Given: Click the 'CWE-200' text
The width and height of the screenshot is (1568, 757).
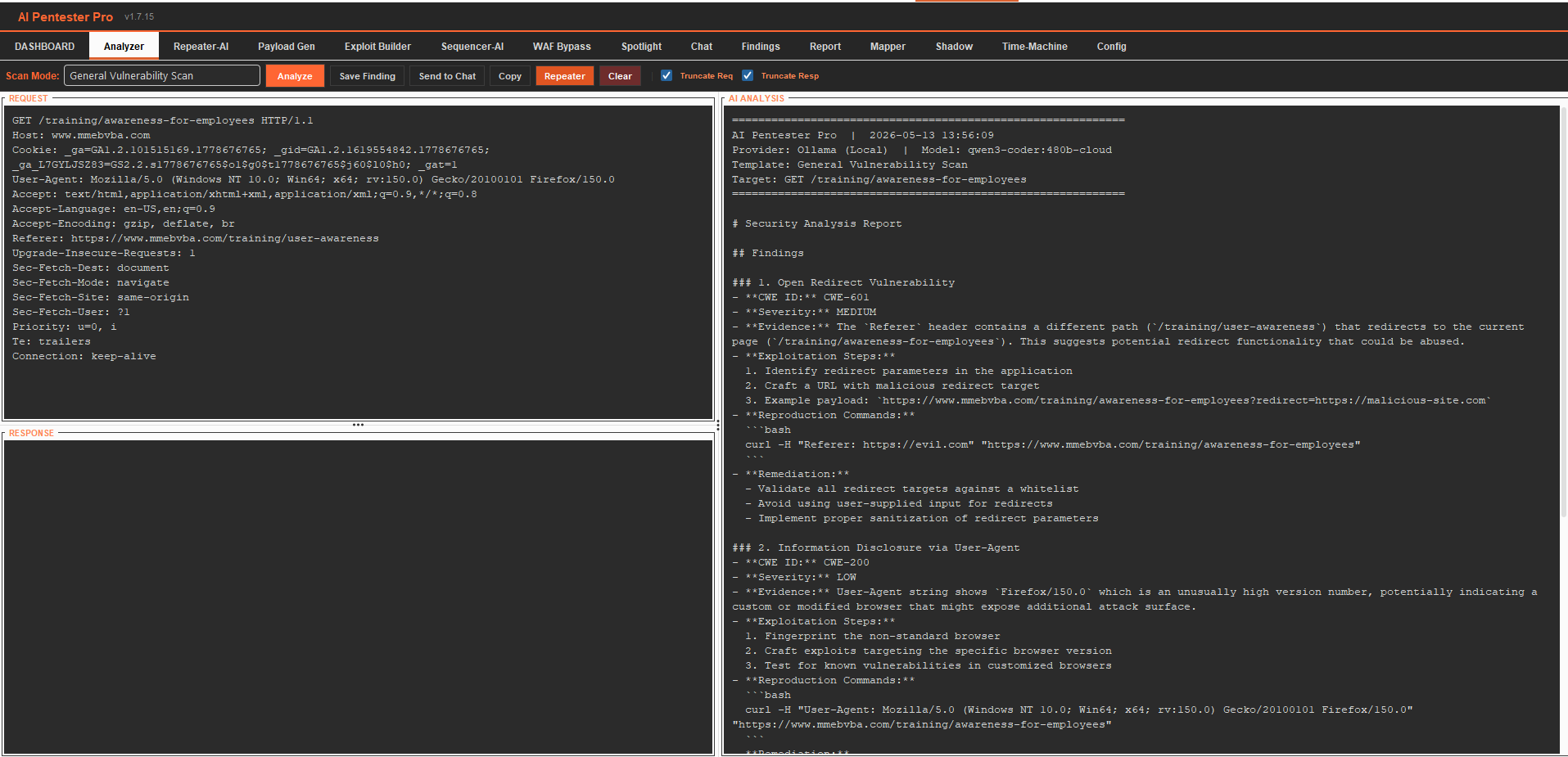Looking at the screenshot, I should point(846,562).
